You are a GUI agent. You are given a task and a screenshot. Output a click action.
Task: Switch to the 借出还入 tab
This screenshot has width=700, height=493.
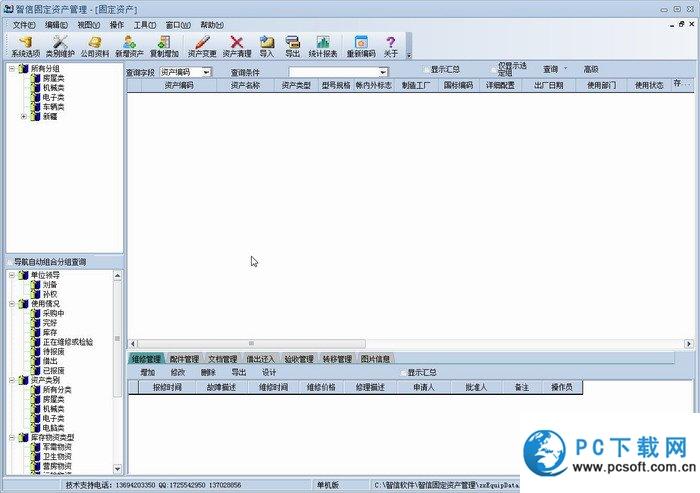261,359
